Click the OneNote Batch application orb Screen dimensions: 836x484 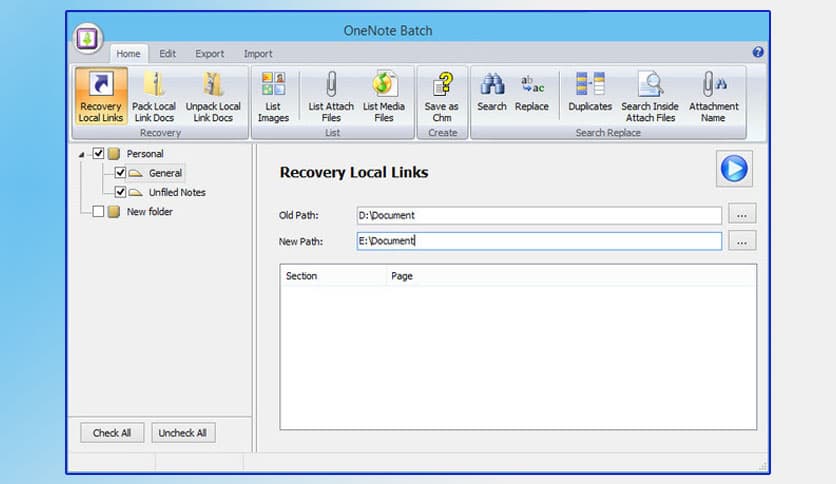click(x=87, y=38)
